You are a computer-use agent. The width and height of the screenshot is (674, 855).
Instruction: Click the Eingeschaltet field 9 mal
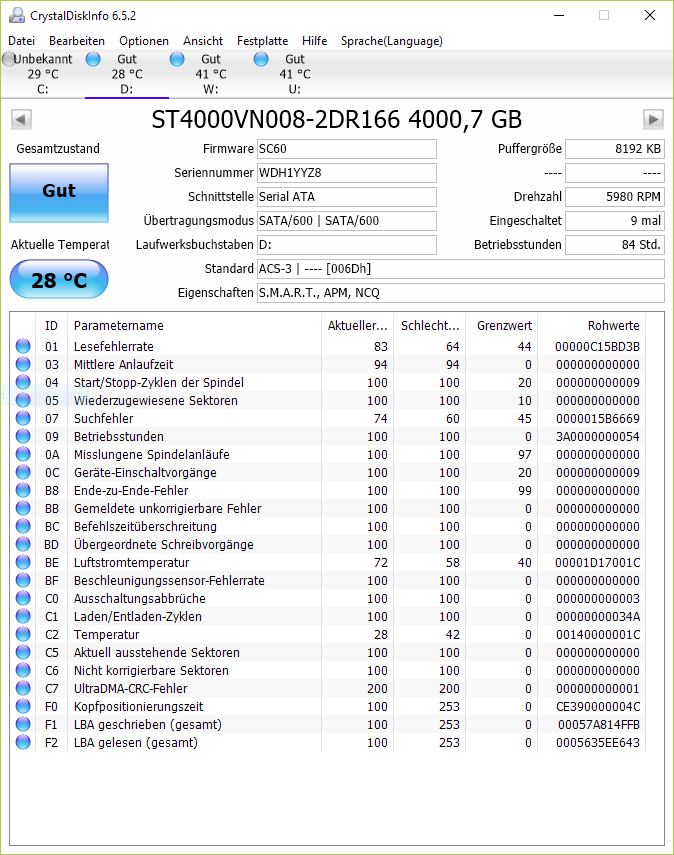(615, 221)
